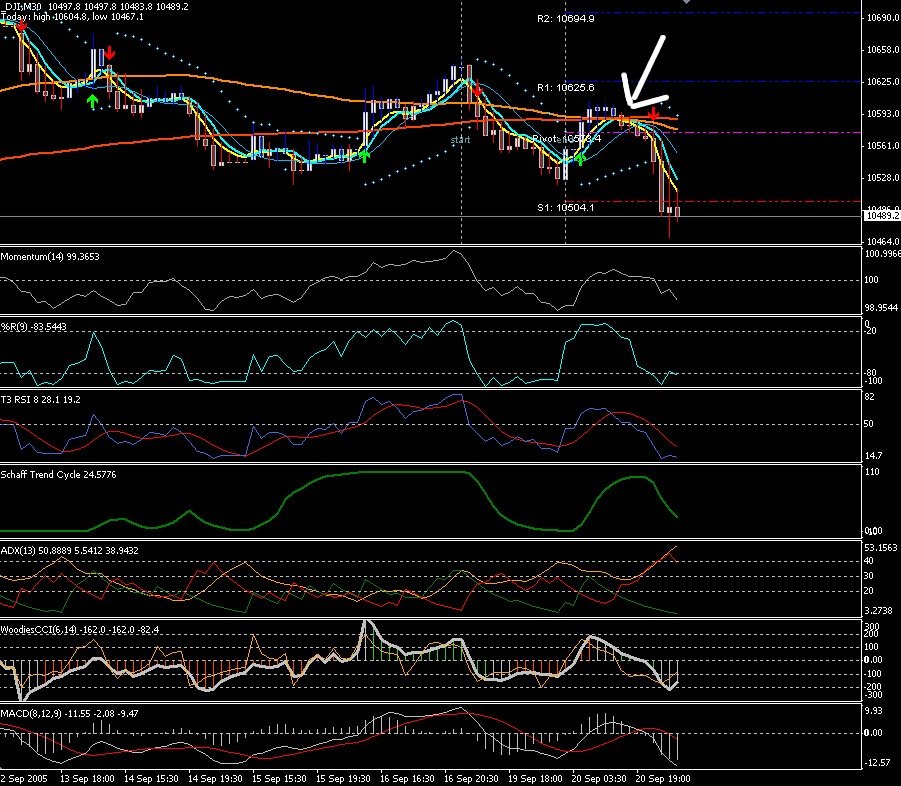Click the 14 Sep 15:30 time label
Screen dimensions: 901x786
click(151, 779)
